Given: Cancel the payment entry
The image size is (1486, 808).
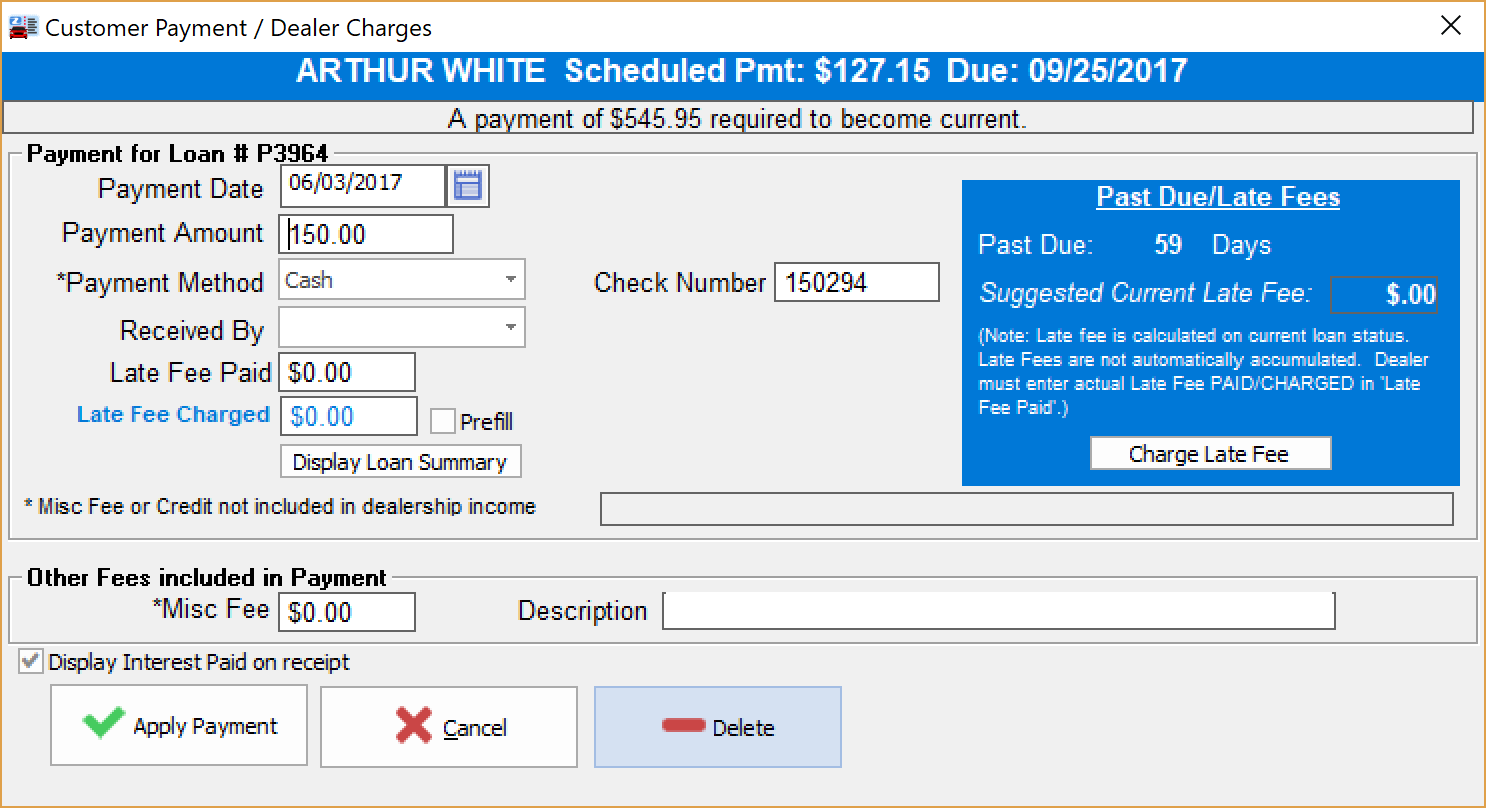Looking at the screenshot, I should click(448, 727).
